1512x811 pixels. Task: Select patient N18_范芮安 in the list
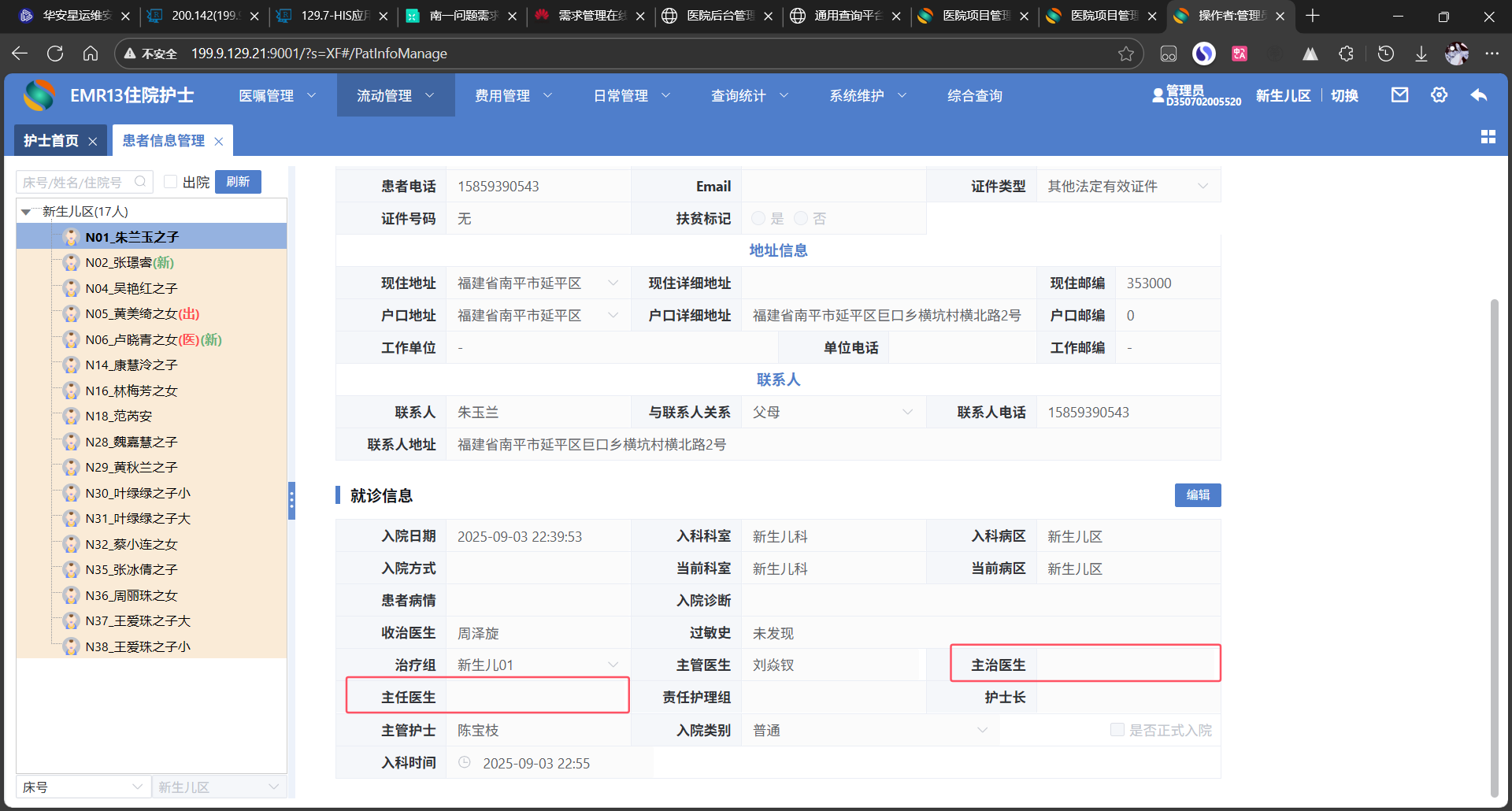(x=118, y=417)
